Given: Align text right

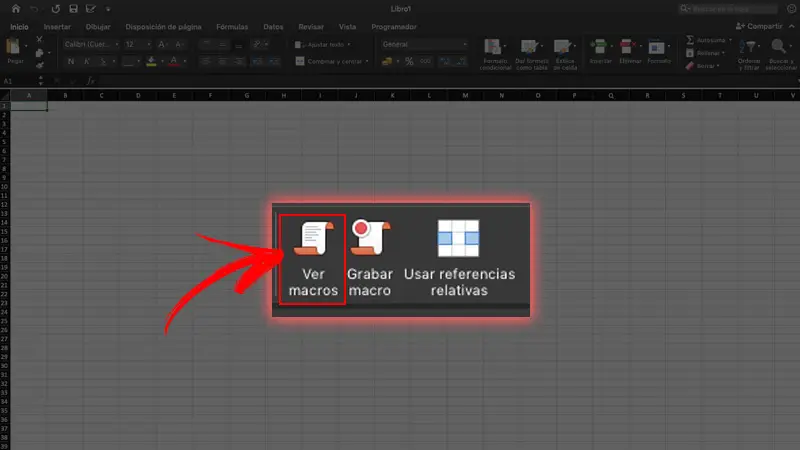Looking at the screenshot, I should coord(239,61).
